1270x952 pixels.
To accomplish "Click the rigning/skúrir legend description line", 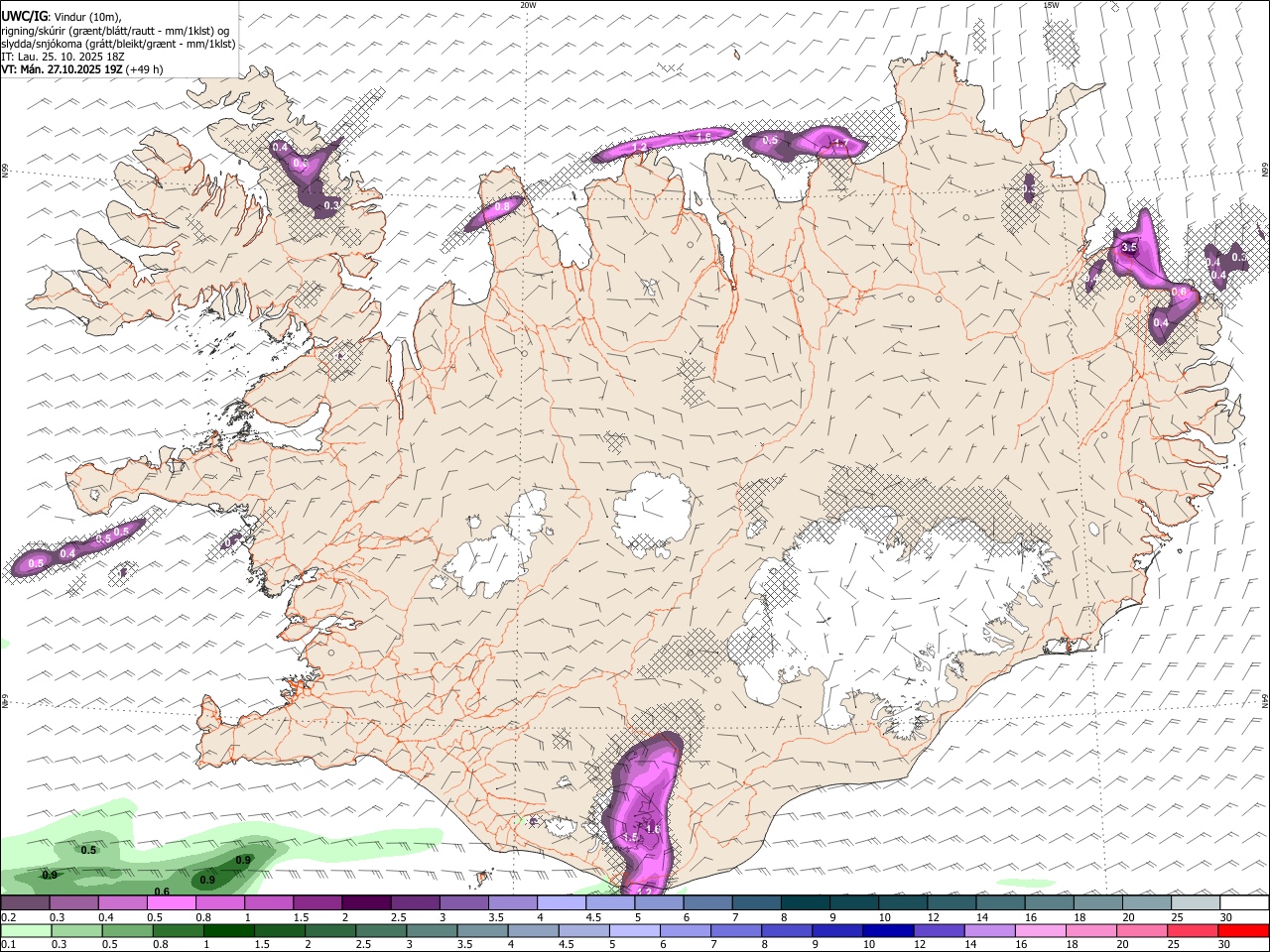I will pos(115,31).
